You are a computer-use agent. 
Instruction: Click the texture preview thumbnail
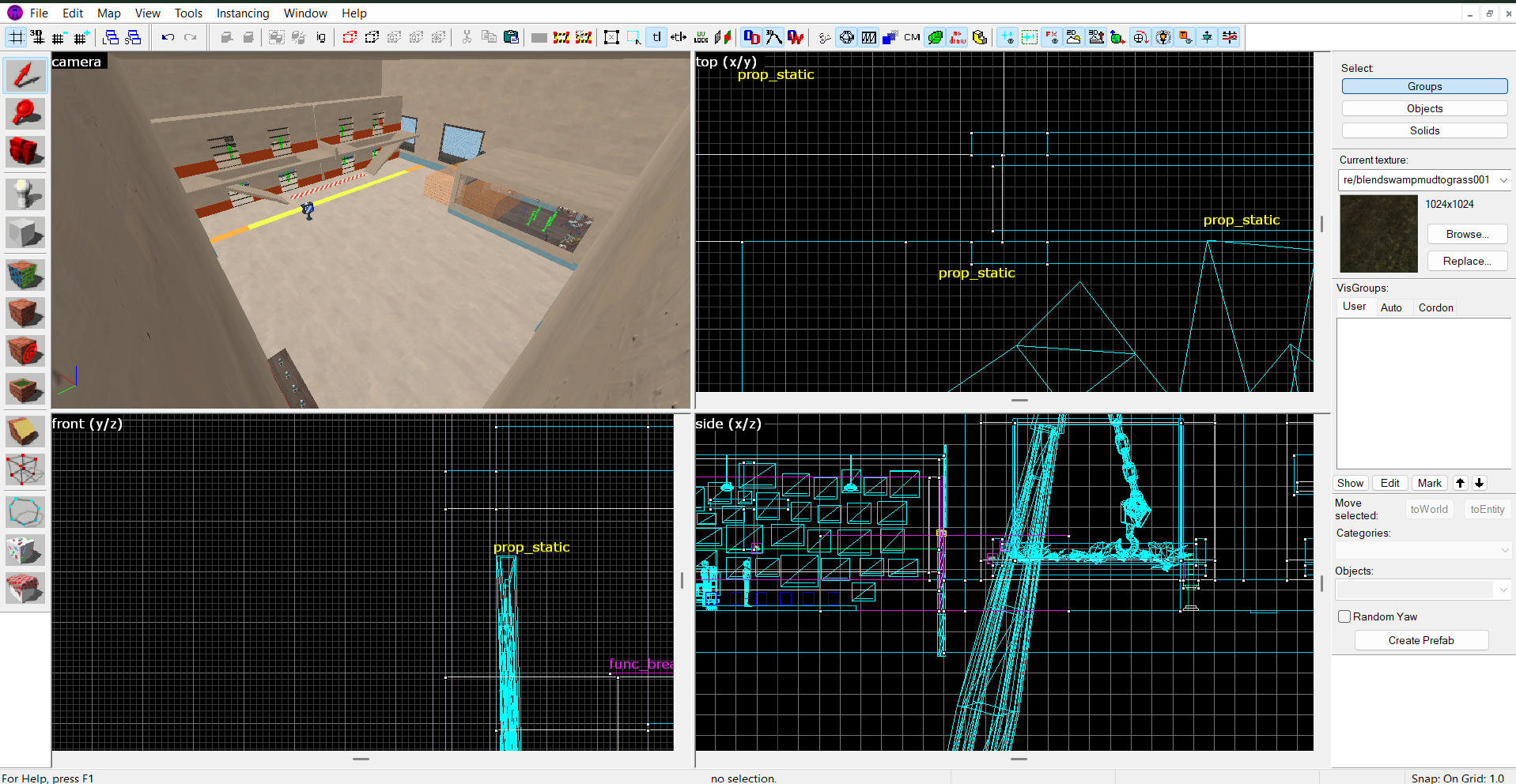pos(1378,233)
